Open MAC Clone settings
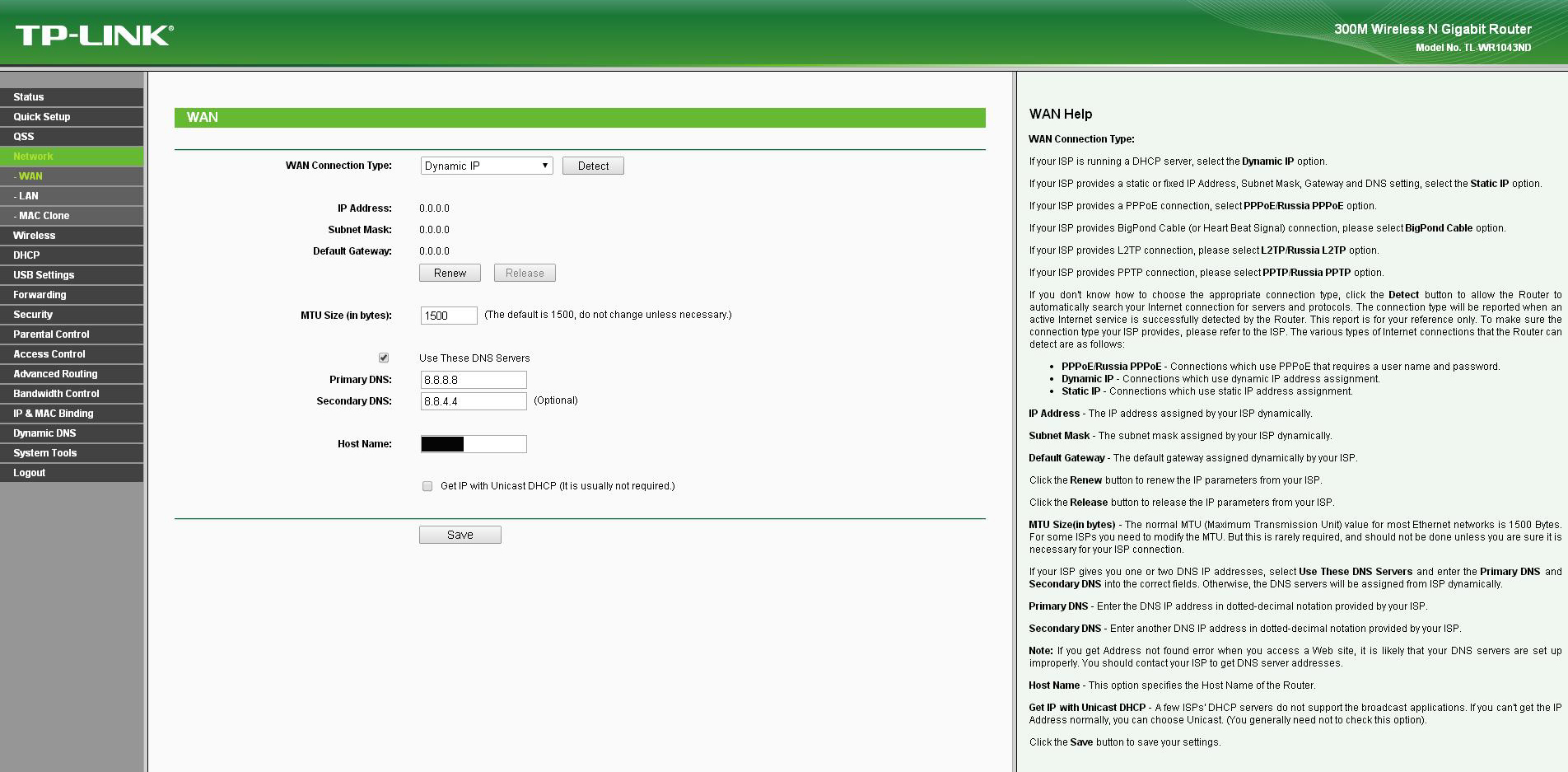This screenshot has width=1568, height=772. 44,216
